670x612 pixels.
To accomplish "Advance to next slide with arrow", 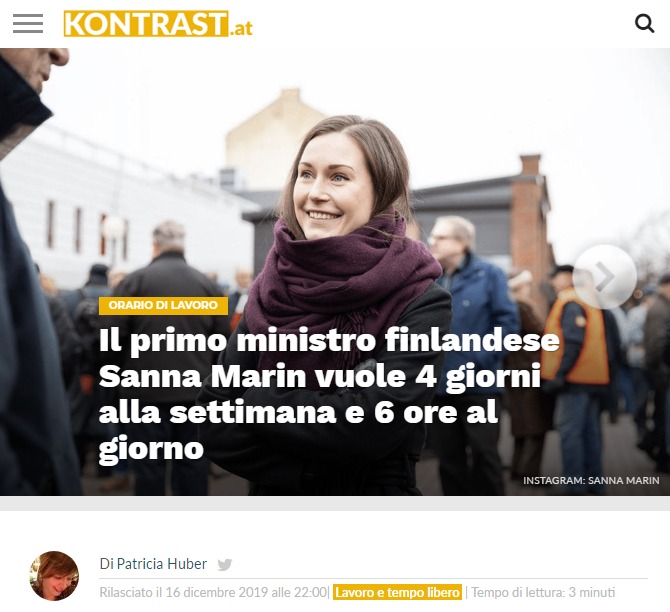I will (605, 277).
